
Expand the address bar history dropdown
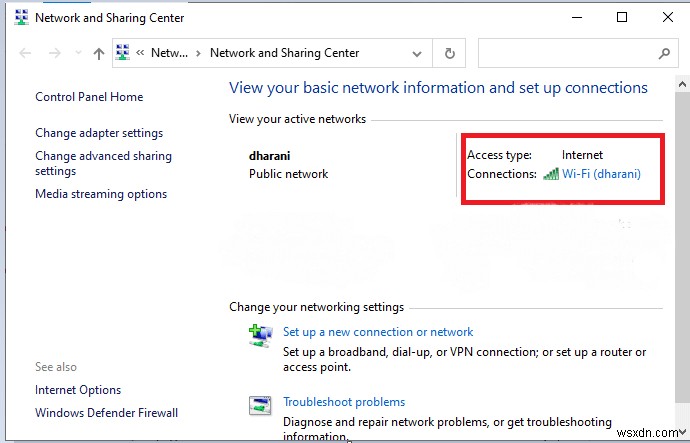(417, 54)
